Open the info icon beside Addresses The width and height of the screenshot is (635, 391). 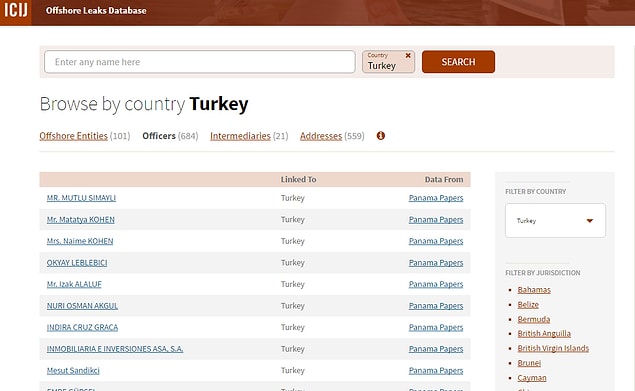(380, 136)
